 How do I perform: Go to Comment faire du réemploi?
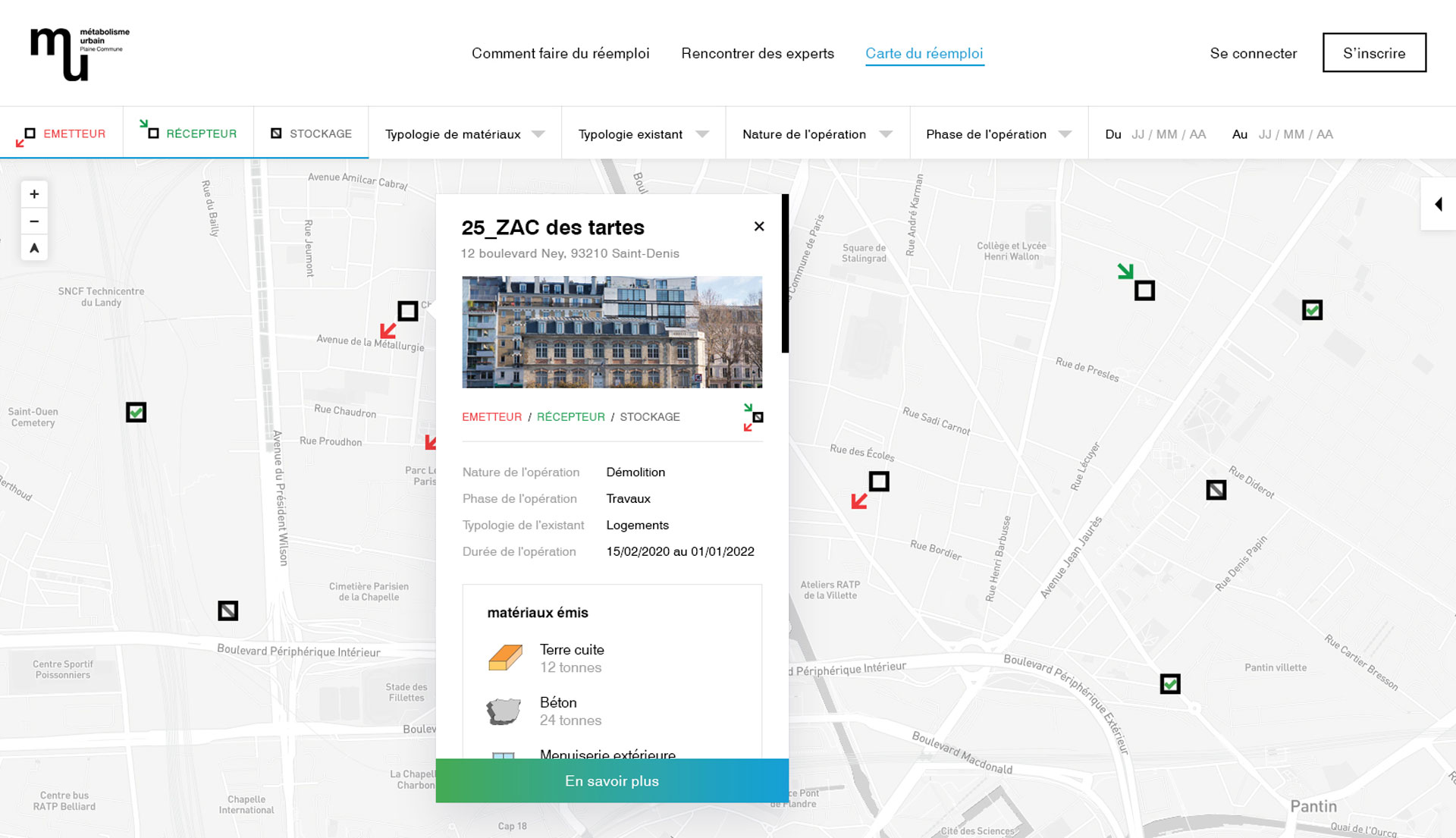(x=560, y=53)
